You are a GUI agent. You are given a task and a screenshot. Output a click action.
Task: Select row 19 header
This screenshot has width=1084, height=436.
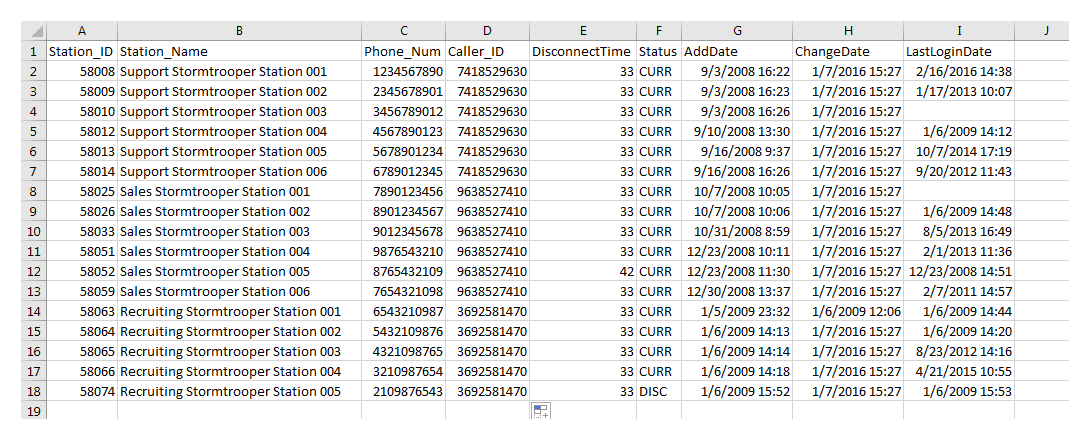tap(34, 412)
